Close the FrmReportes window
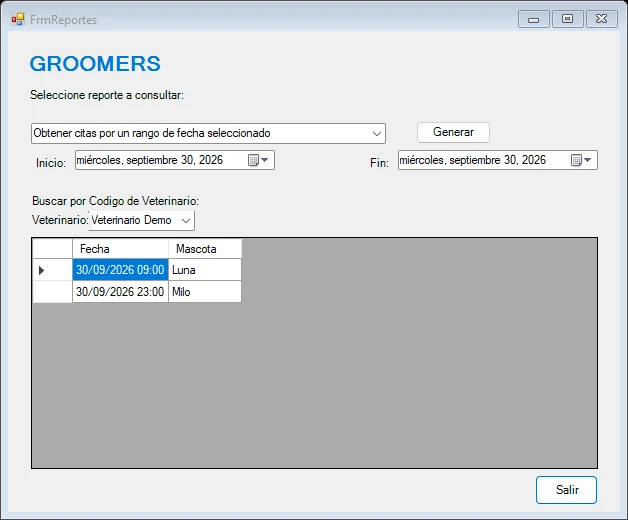This screenshot has width=628, height=520. tap(602, 19)
